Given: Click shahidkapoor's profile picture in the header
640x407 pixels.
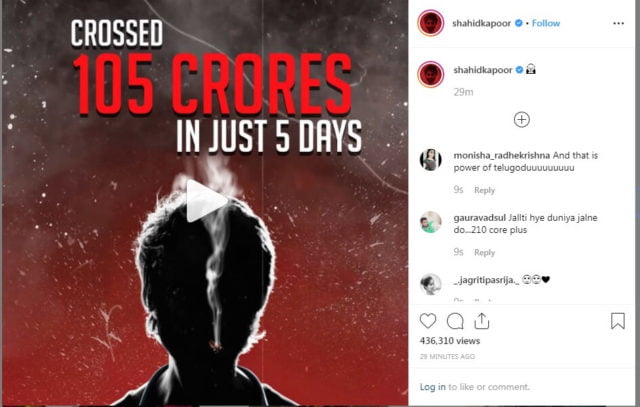Looking at the screenshot, I should (431, 23).
